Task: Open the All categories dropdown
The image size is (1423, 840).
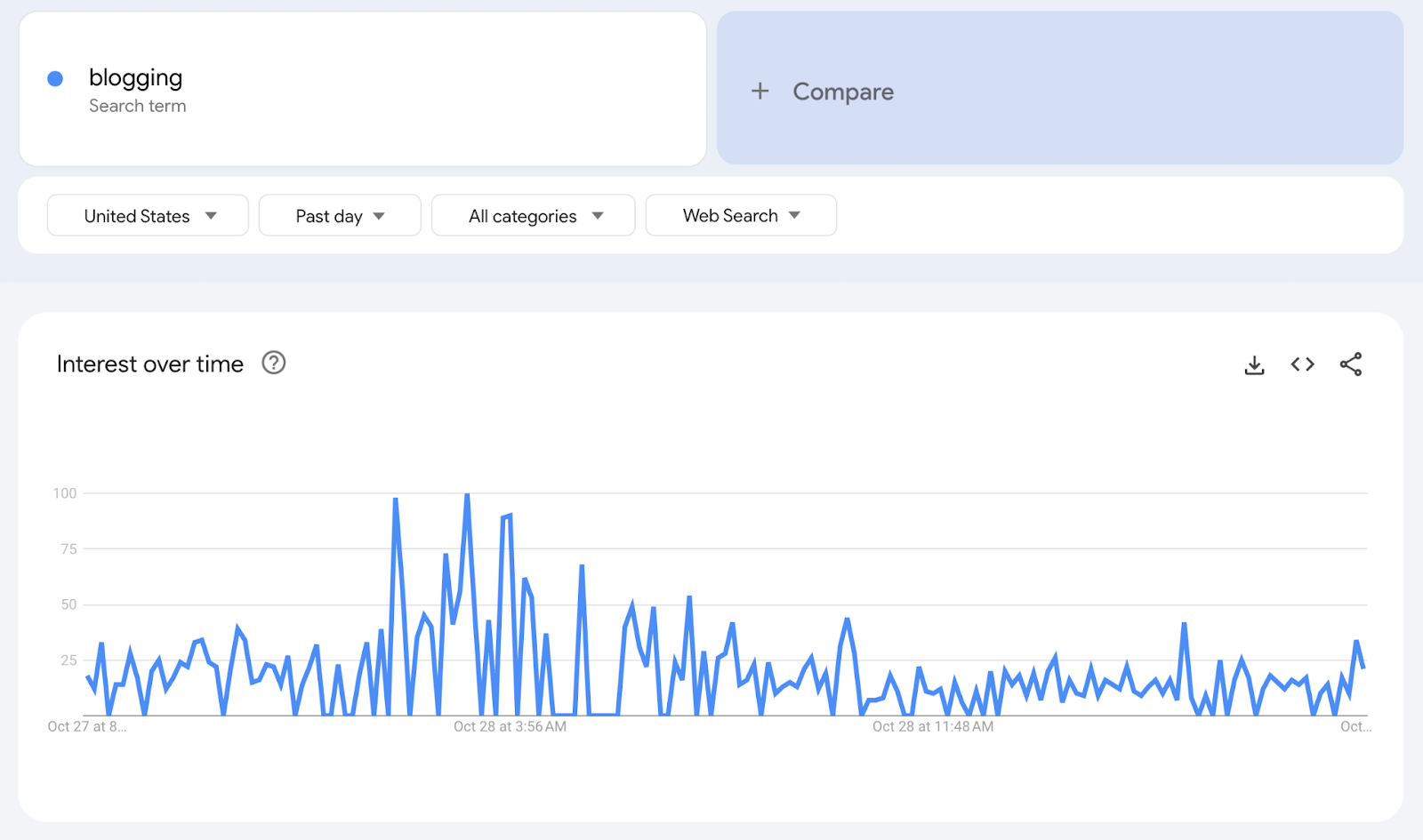Action: (534, 216)
